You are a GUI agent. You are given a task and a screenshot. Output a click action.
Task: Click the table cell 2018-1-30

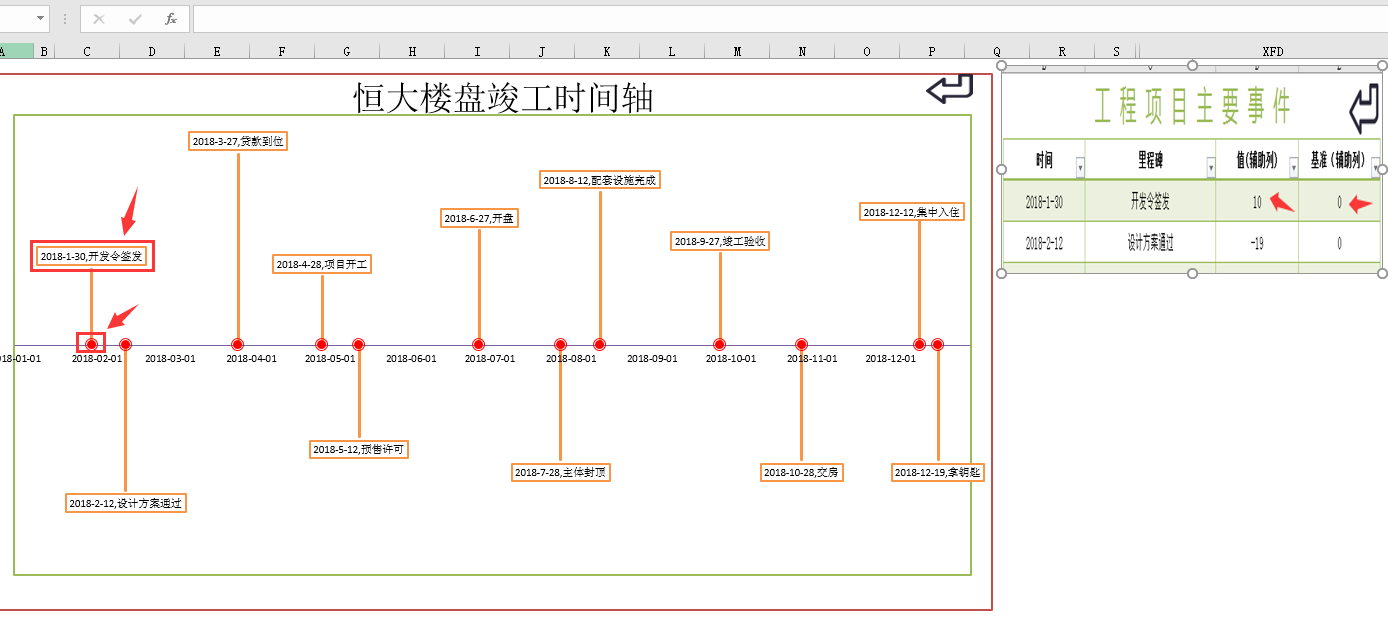(1044, 202)
